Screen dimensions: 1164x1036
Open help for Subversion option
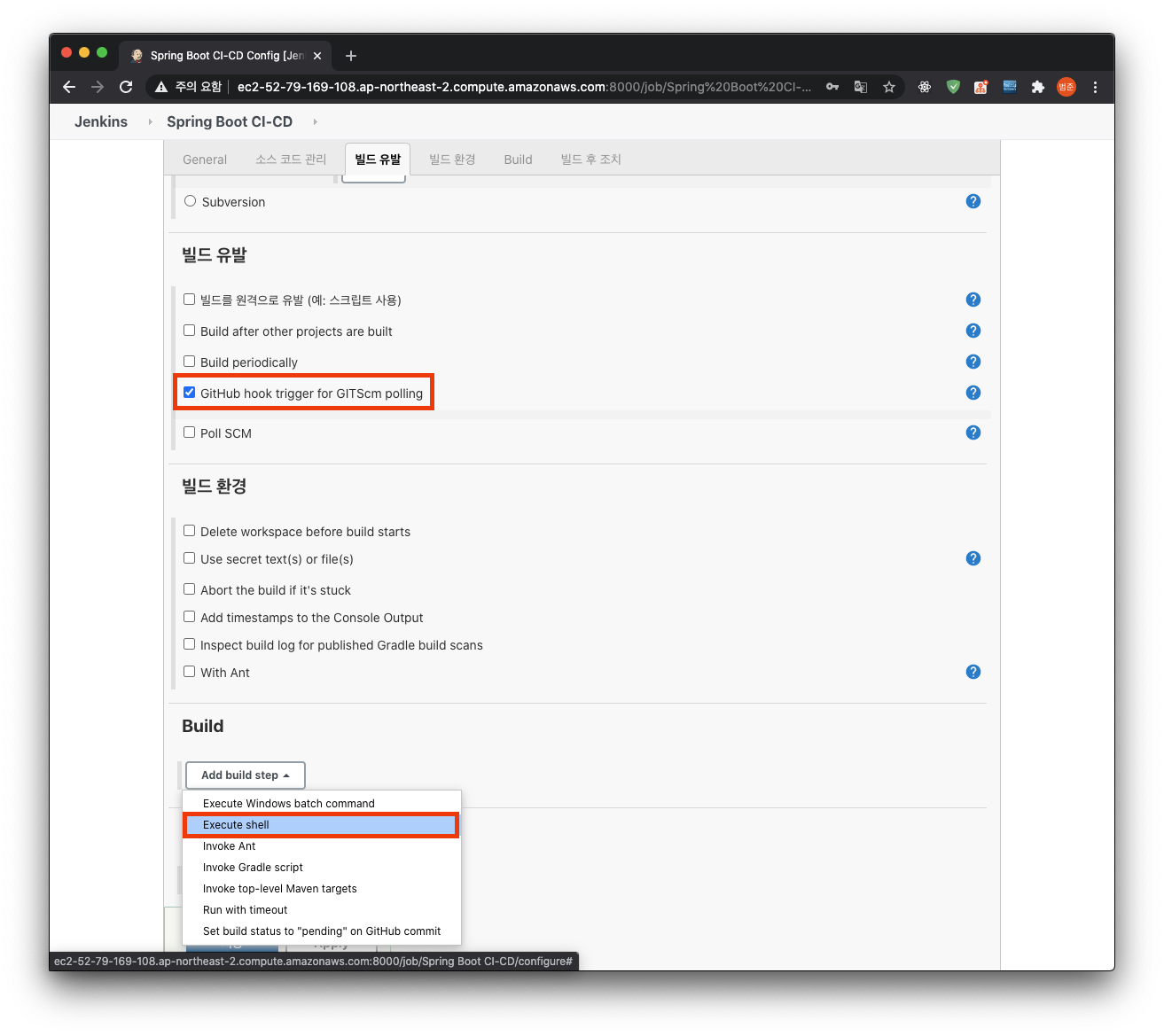973,201
